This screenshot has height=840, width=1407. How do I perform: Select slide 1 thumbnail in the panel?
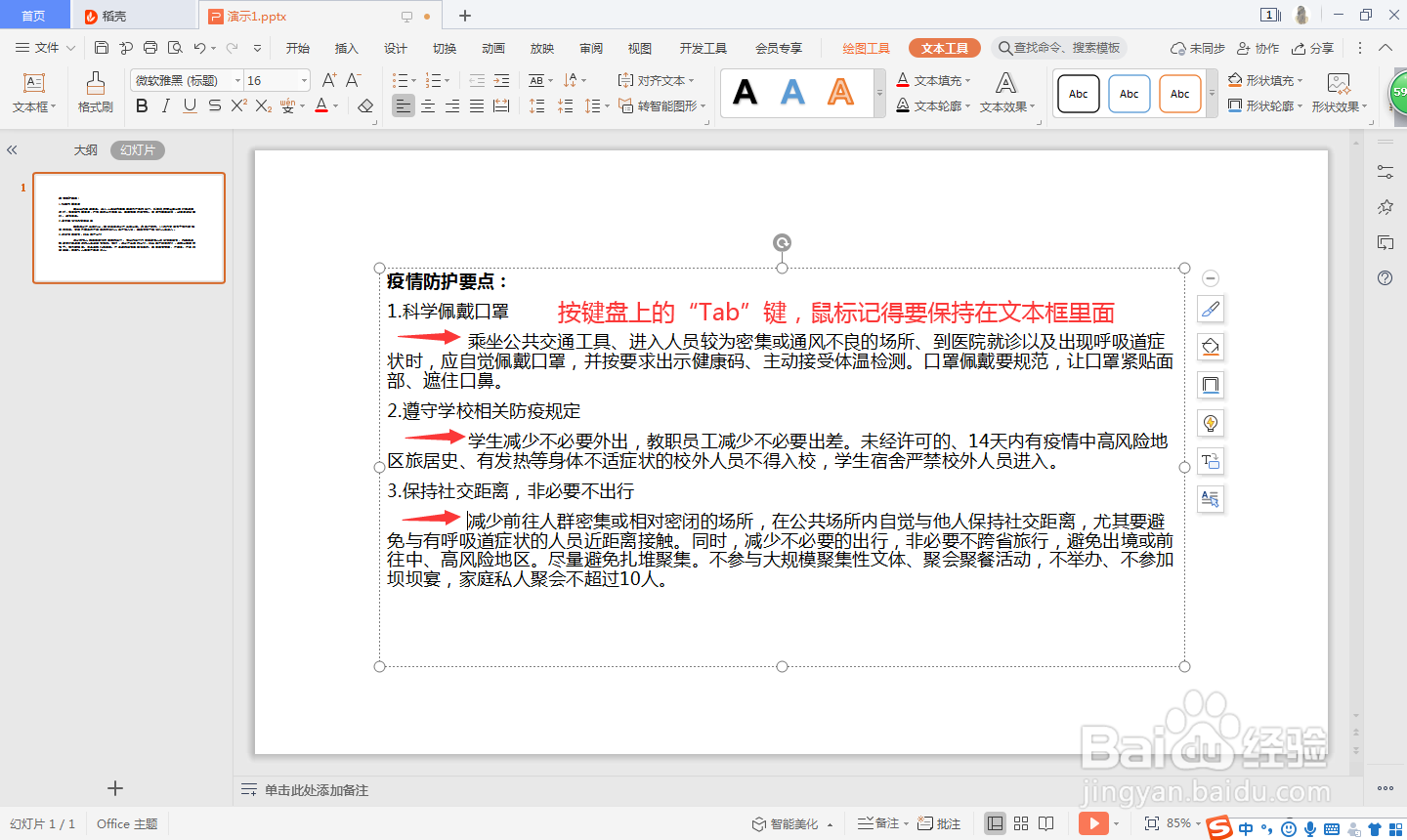tap(128, 228)
